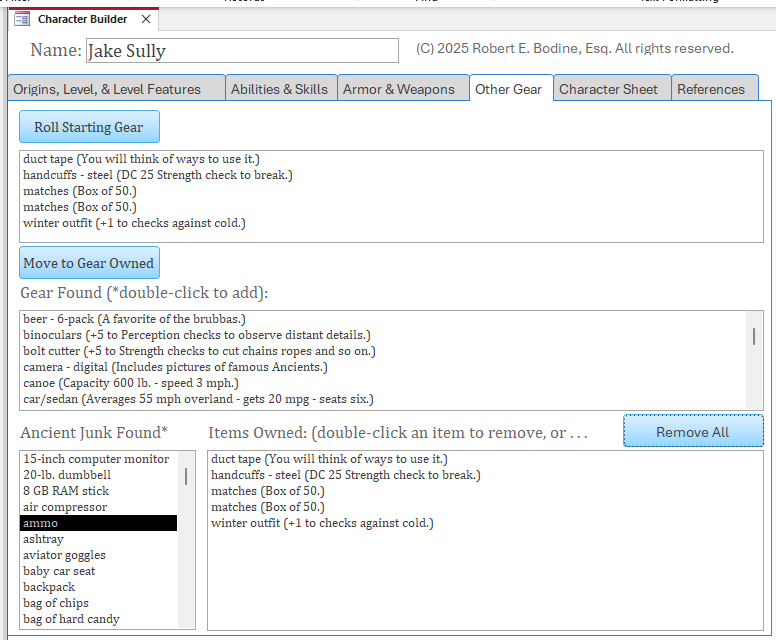Open the References tab

coord(710,89)
